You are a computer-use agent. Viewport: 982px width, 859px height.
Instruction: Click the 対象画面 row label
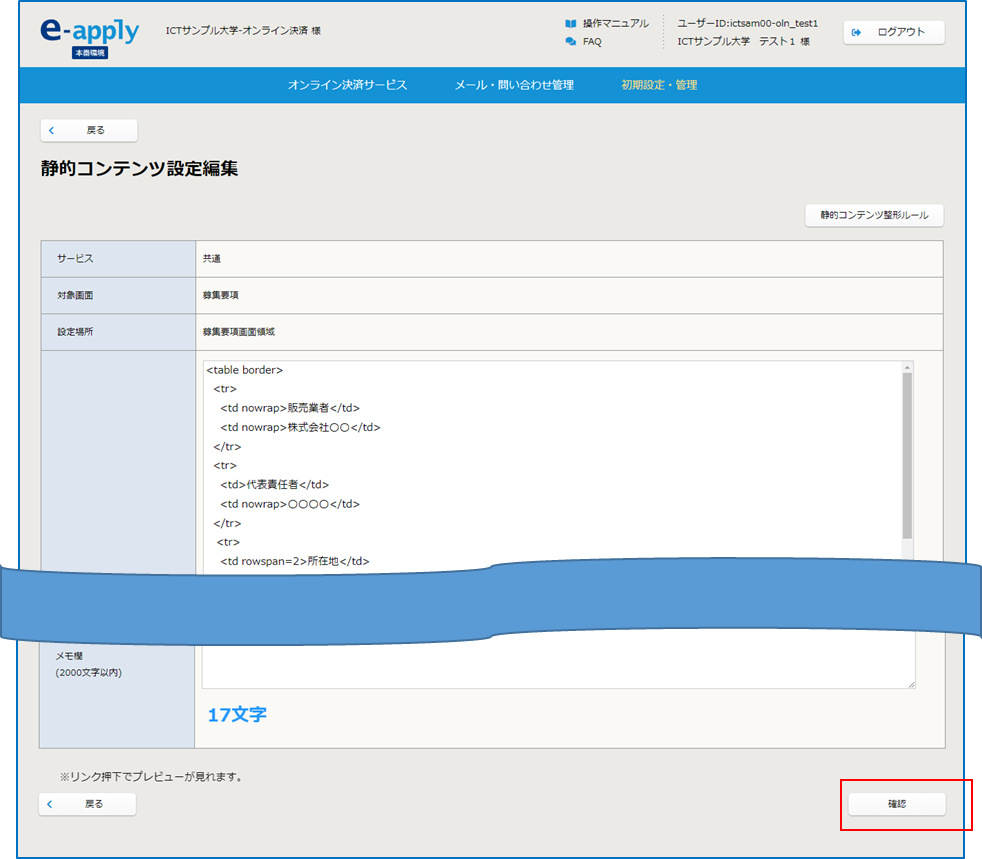[75, 296]
